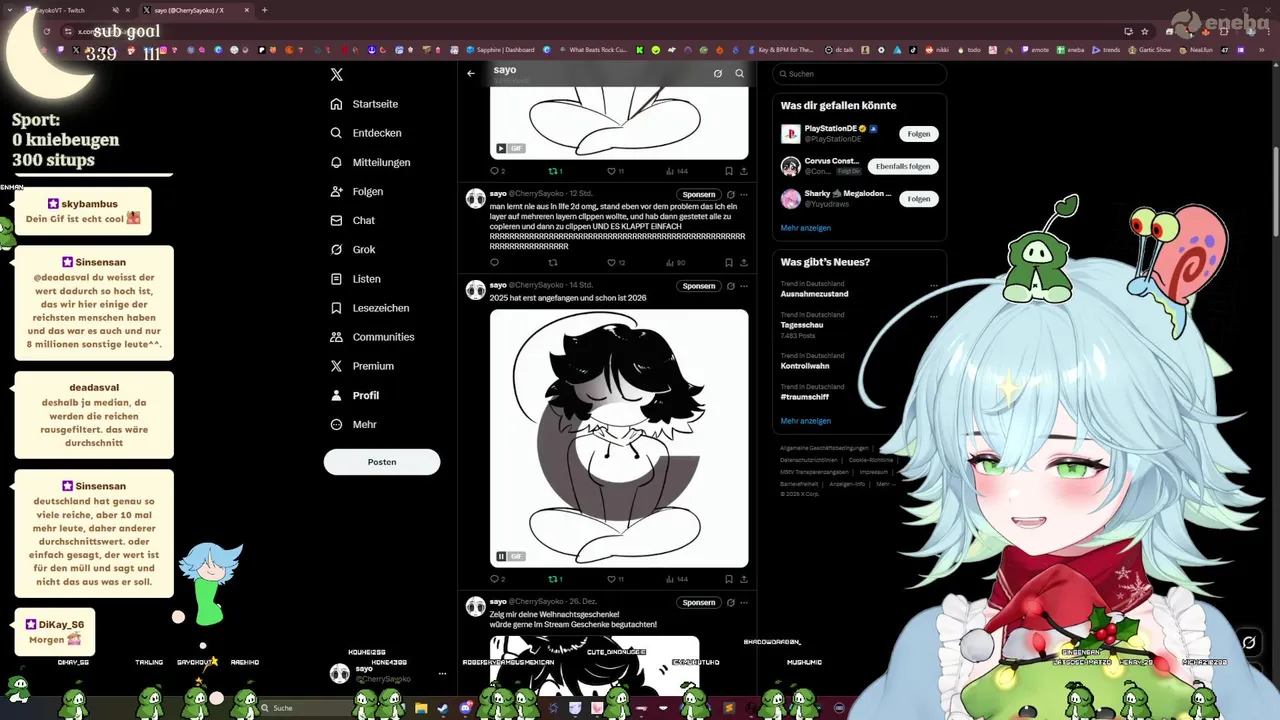Open the account menu next to @CherrySayoko
The image size is (1280, 720).
tap(442, 674)
